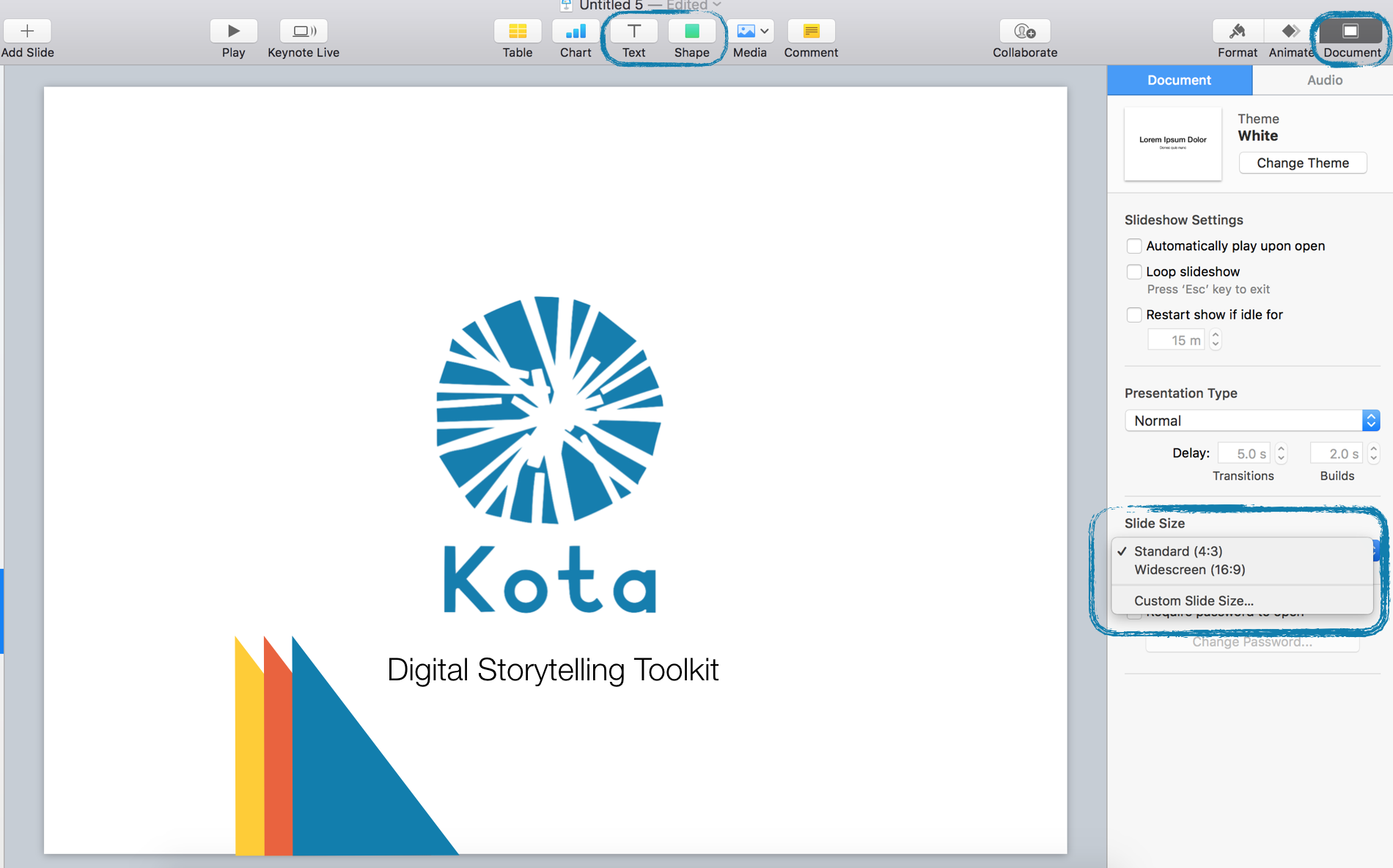
Task: Enable the Loop slideshow checkbox
Action: click(x=1134, y=272)
